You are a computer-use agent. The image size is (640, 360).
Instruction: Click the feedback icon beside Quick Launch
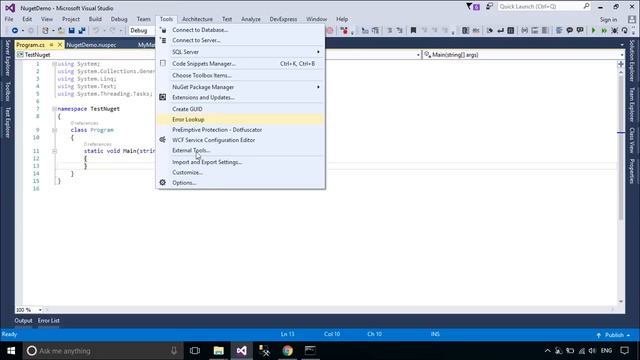click(489, 7)
